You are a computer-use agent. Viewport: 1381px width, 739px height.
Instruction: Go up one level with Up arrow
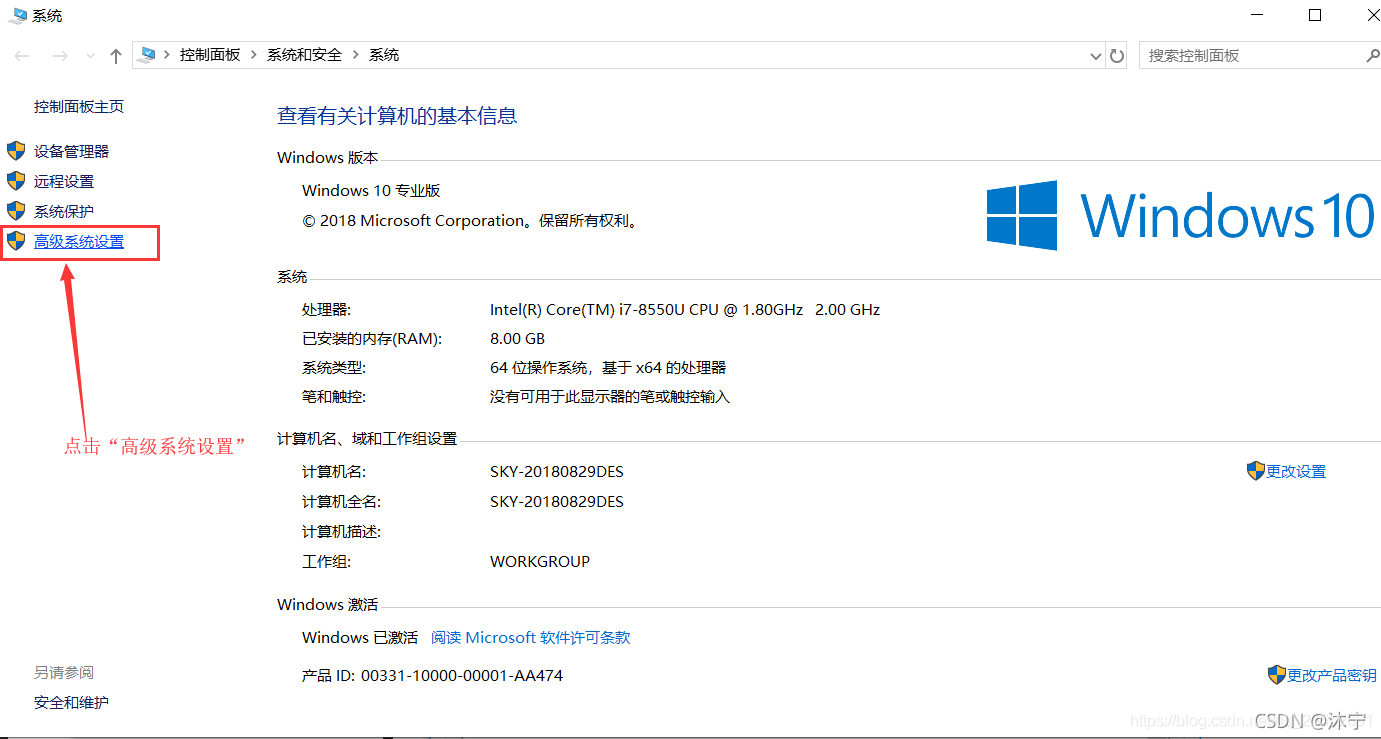click(x=116, y=56)
